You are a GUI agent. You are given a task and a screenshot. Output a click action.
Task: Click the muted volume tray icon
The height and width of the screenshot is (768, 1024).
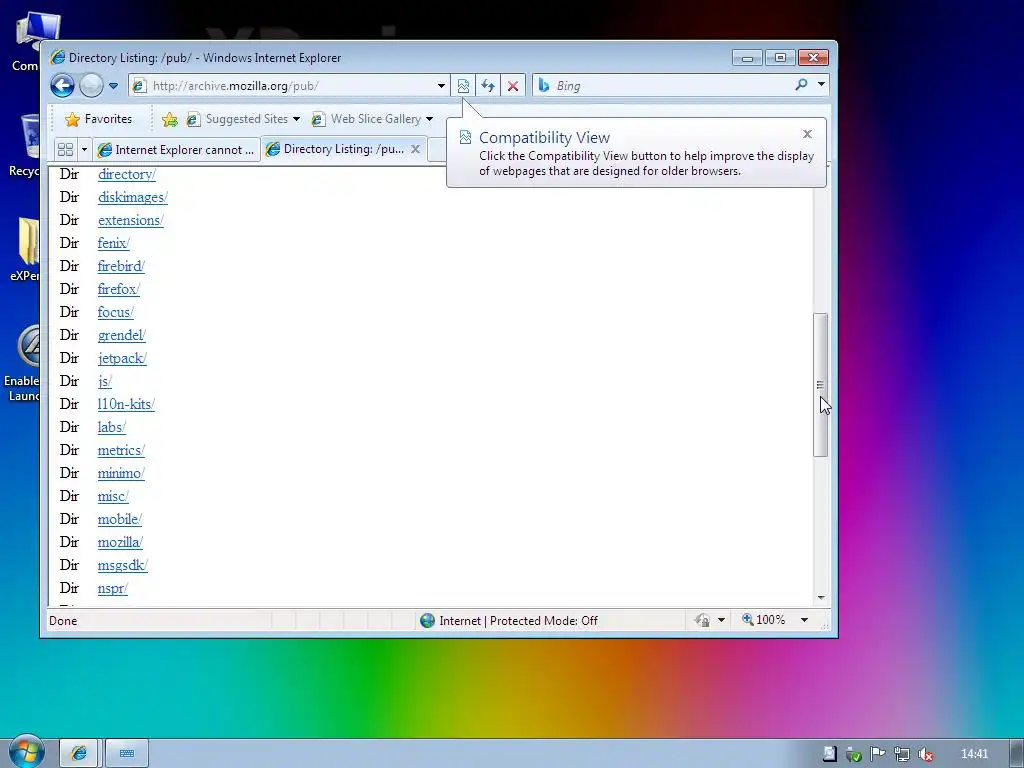coord(925,754)
